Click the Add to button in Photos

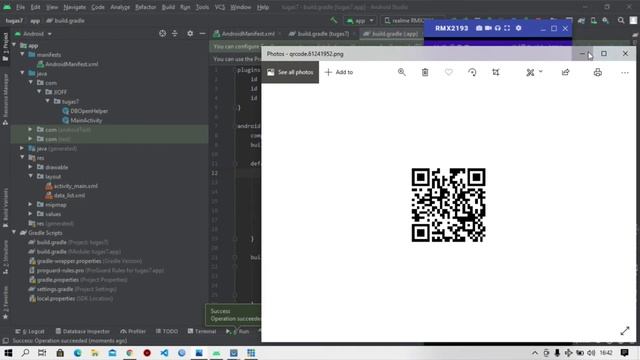click(x=339, y=72)
